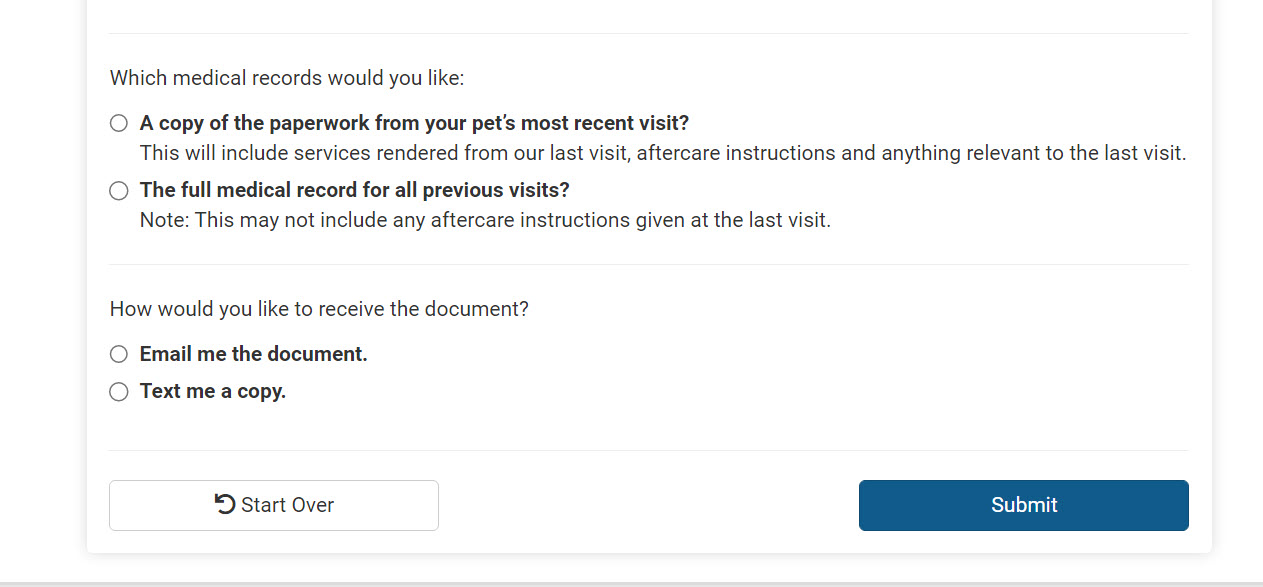The height and width of the screenshot is (587, 1263).
Task: Click the bold label about most recent visit paperwork
Action: [414, 123]
